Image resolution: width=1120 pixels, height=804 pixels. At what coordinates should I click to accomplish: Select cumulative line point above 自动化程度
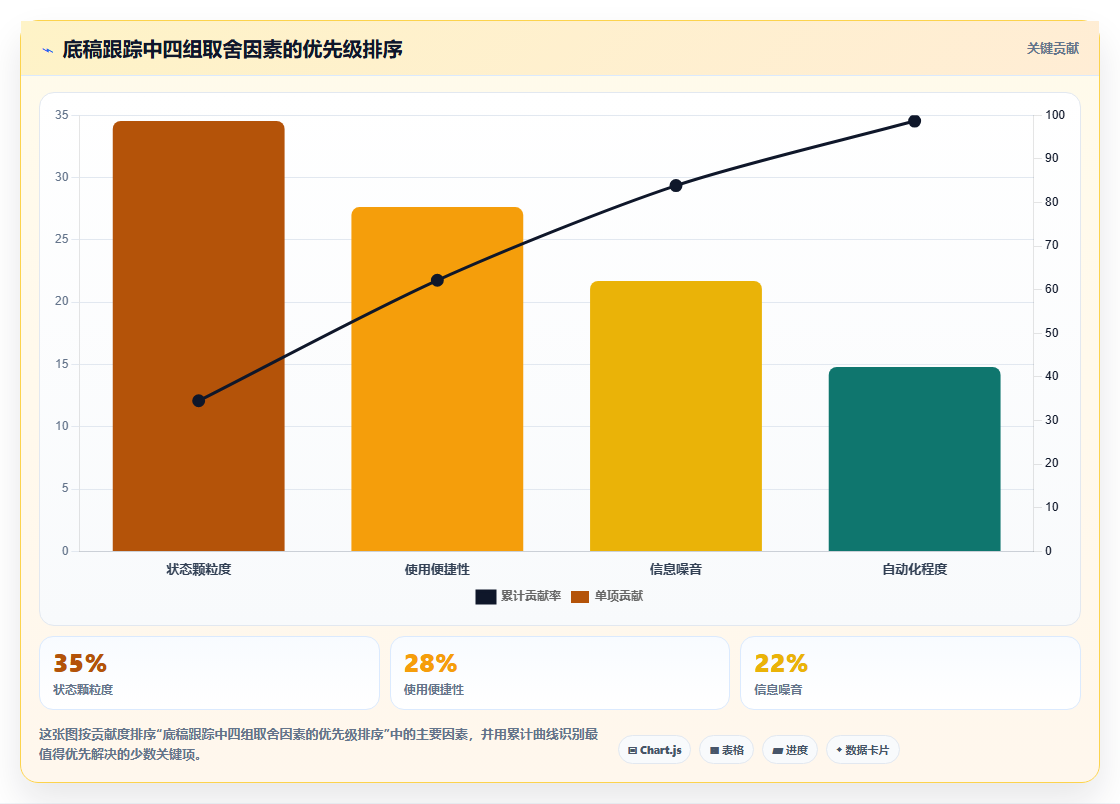(914, 121)
